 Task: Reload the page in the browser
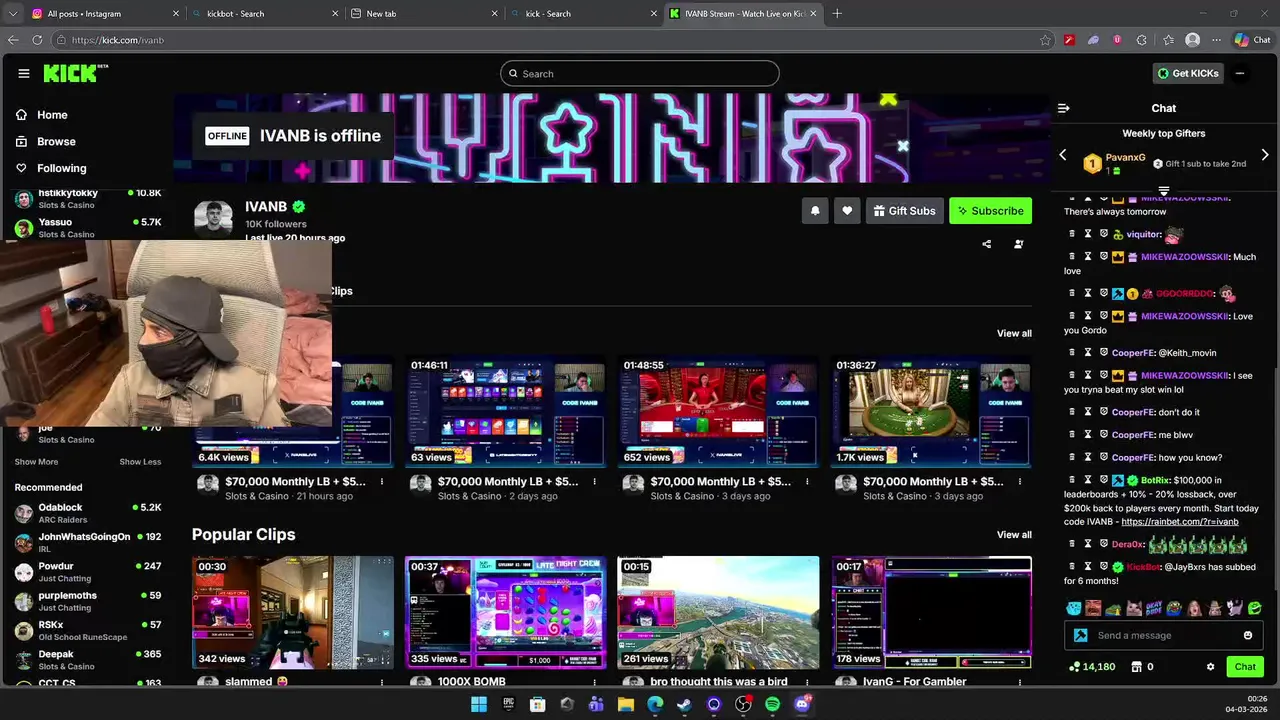tap(37, 40)
